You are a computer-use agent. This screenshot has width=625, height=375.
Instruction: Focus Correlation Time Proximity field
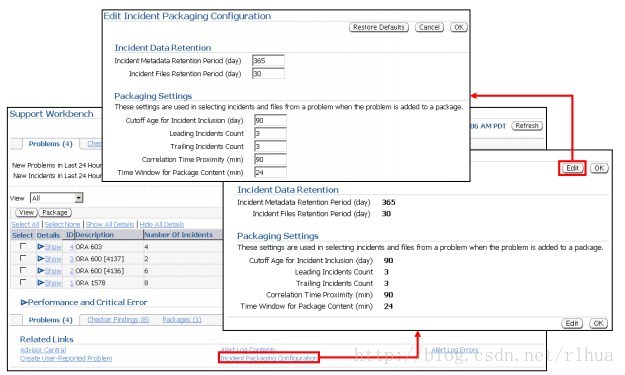(270, 159)
